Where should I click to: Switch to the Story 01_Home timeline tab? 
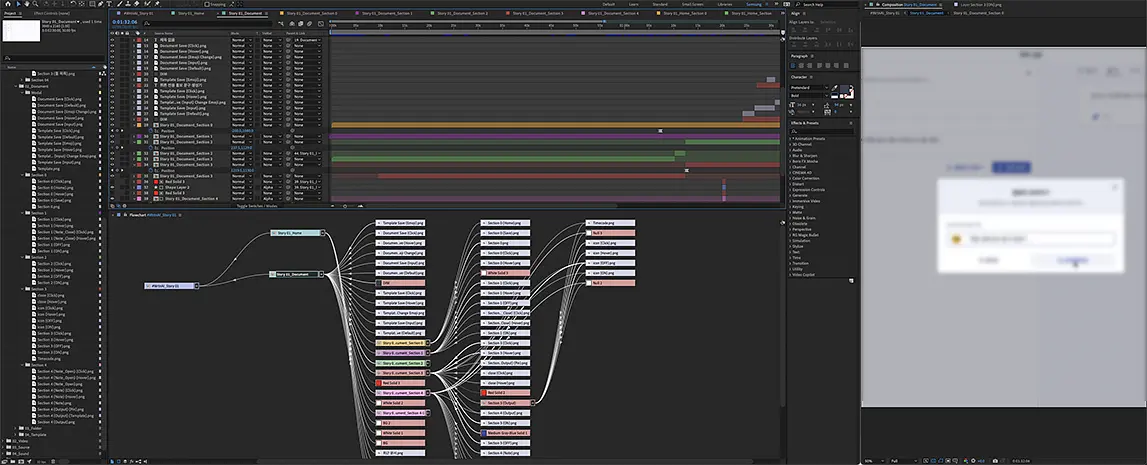tap(192, 13)
